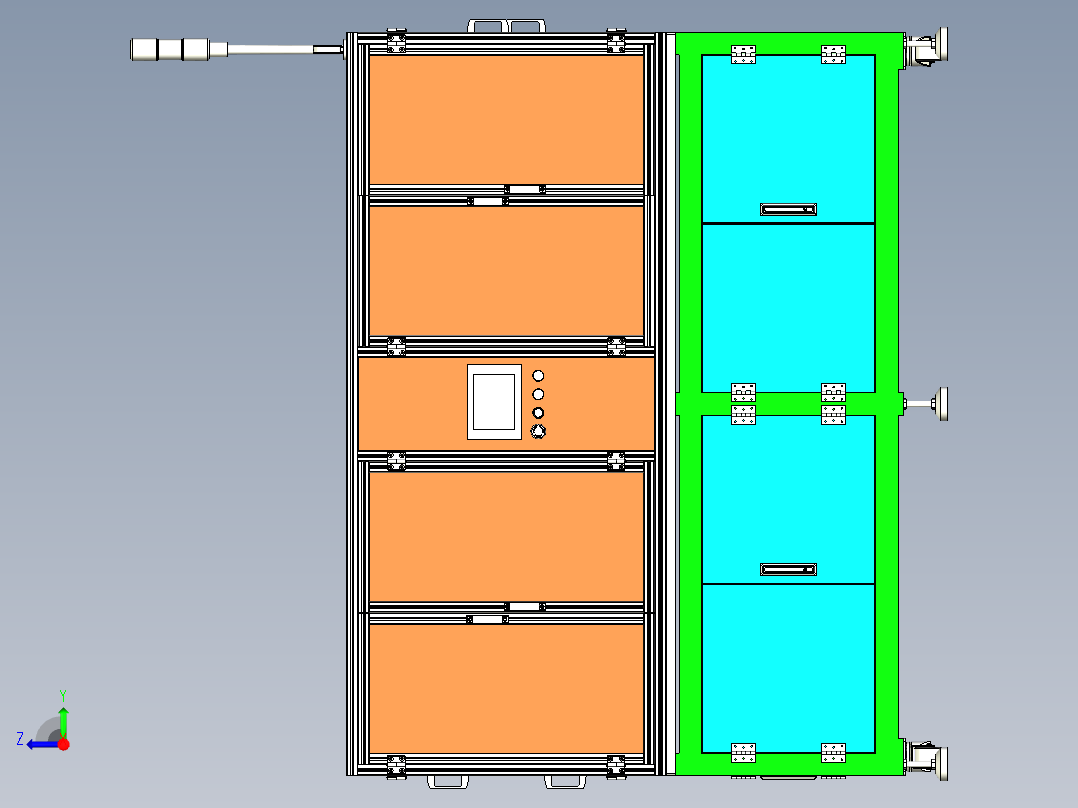Click the red origin sphere of the triad
This screenshot has height=808, width=1078.
(63, 744)
